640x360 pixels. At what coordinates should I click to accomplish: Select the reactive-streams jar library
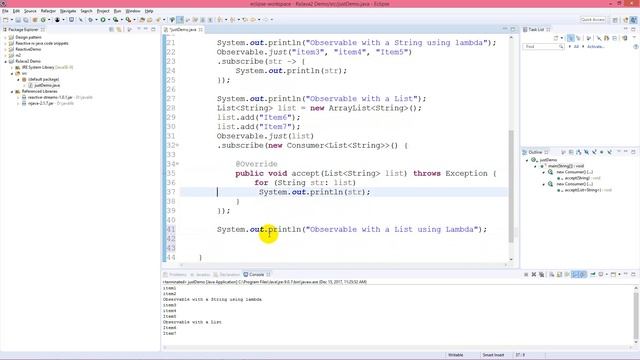[50, 98]
